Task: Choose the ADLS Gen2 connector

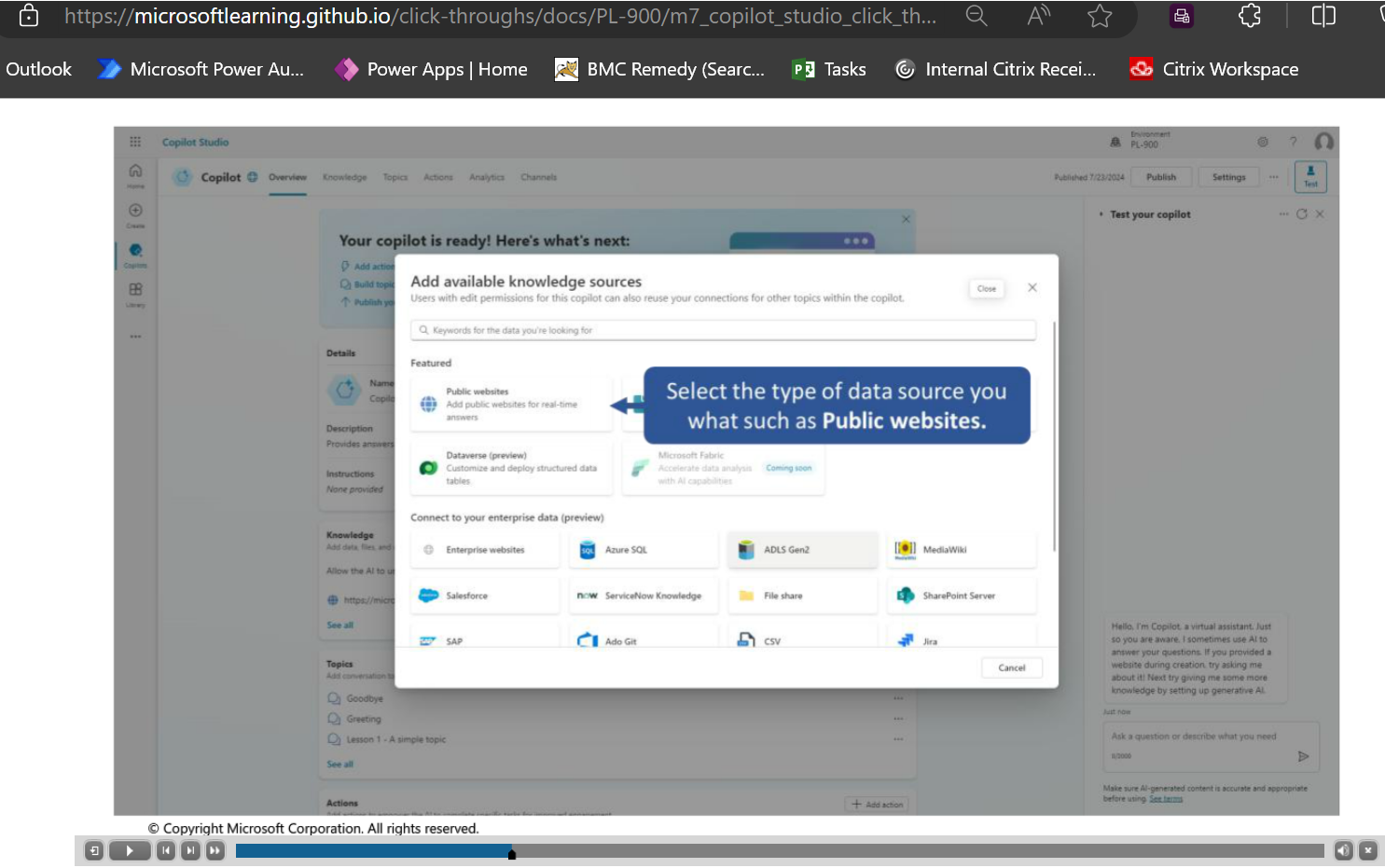Action: pyautogui.click(x=803, y=549)
